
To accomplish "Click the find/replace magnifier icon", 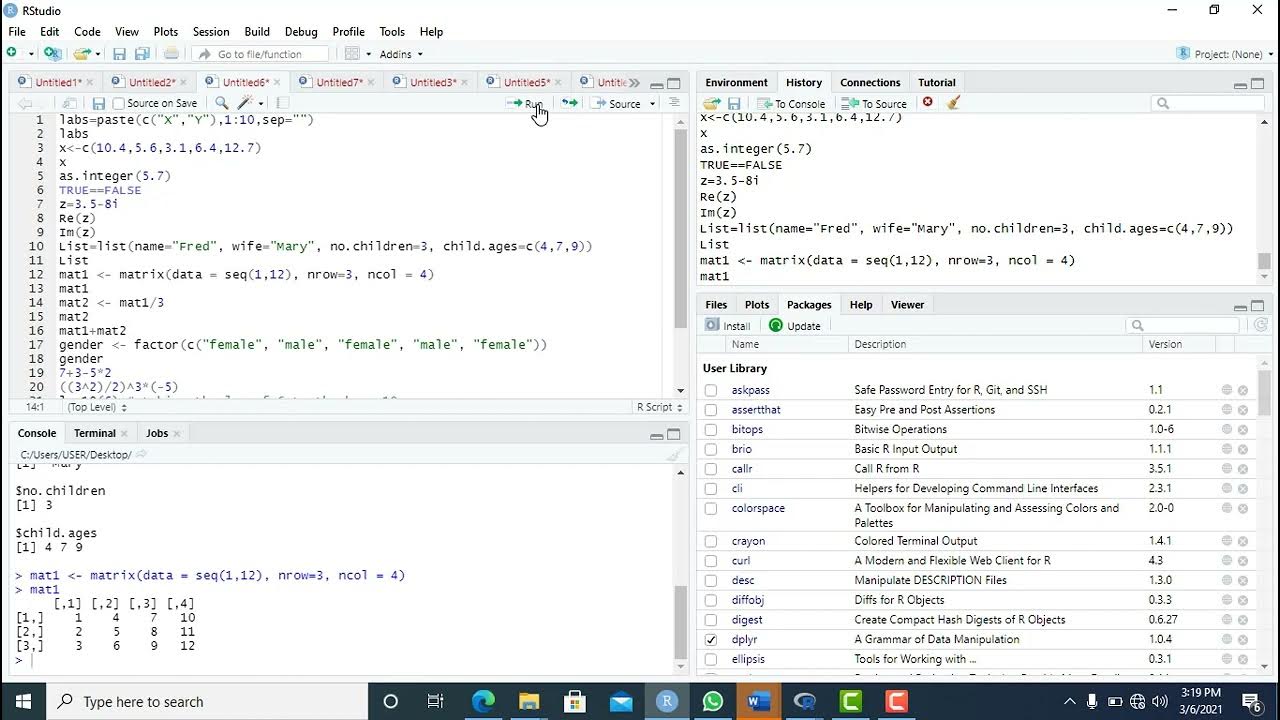I will [x=221, y=103].
